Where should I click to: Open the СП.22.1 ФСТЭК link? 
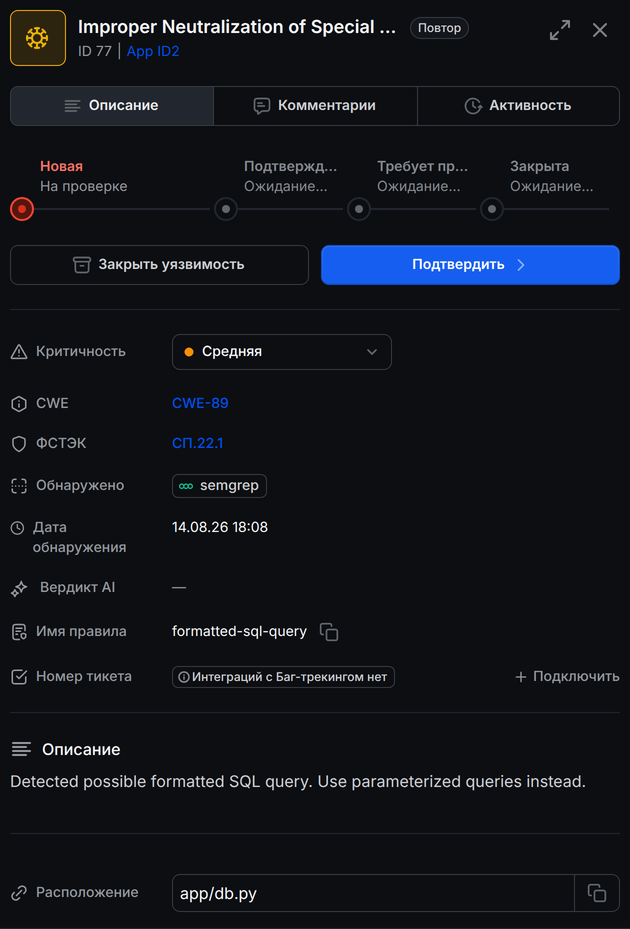tap(197, 443)
